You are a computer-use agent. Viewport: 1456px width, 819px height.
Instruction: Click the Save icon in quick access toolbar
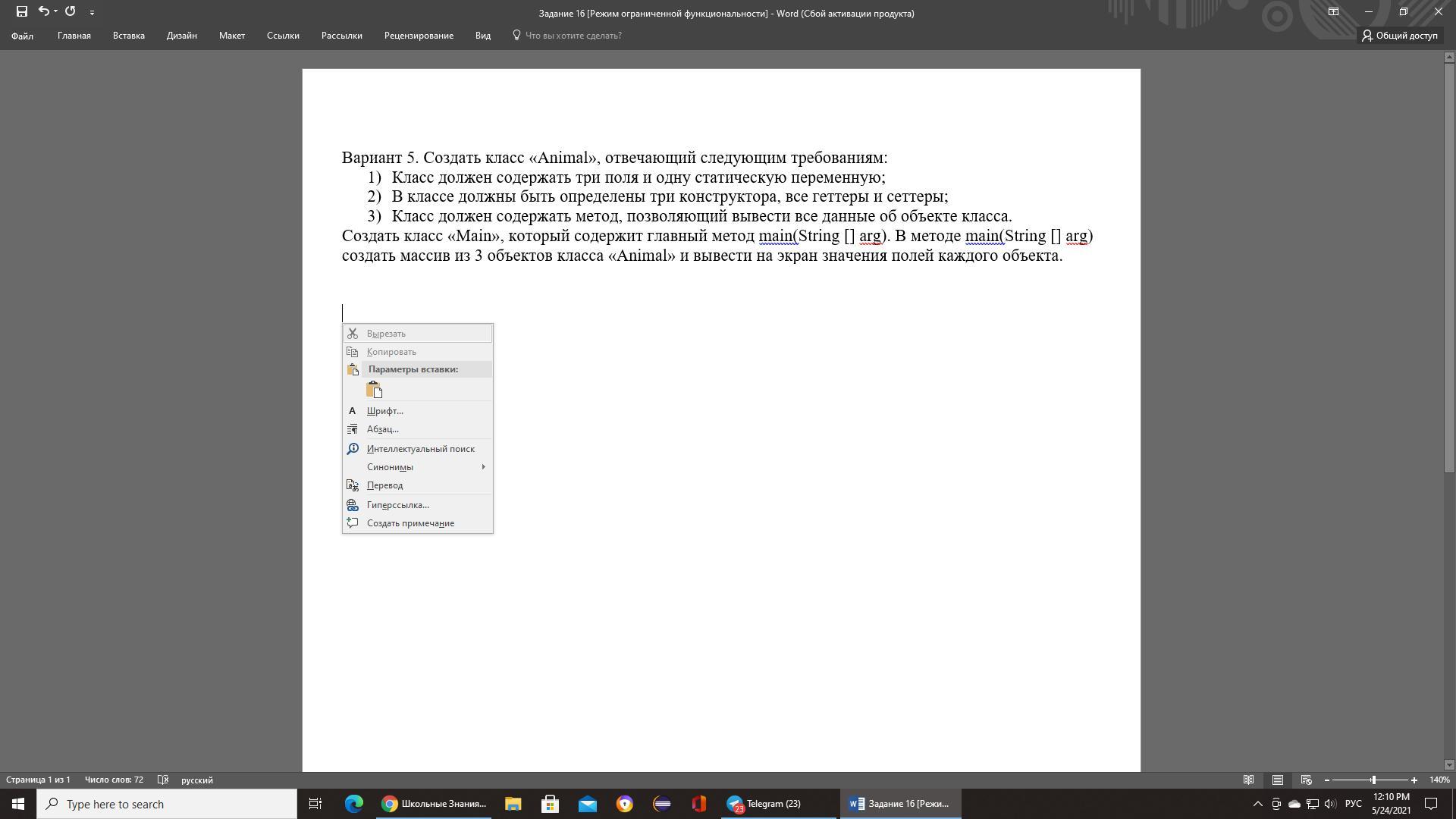coord(21,11)
